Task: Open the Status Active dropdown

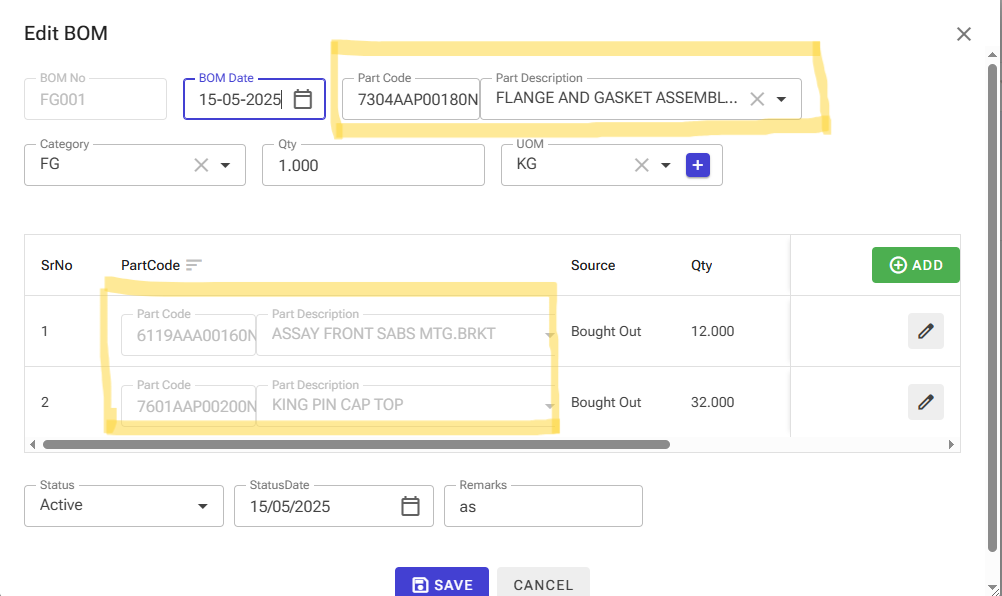Action: click(x=124, y=506)
